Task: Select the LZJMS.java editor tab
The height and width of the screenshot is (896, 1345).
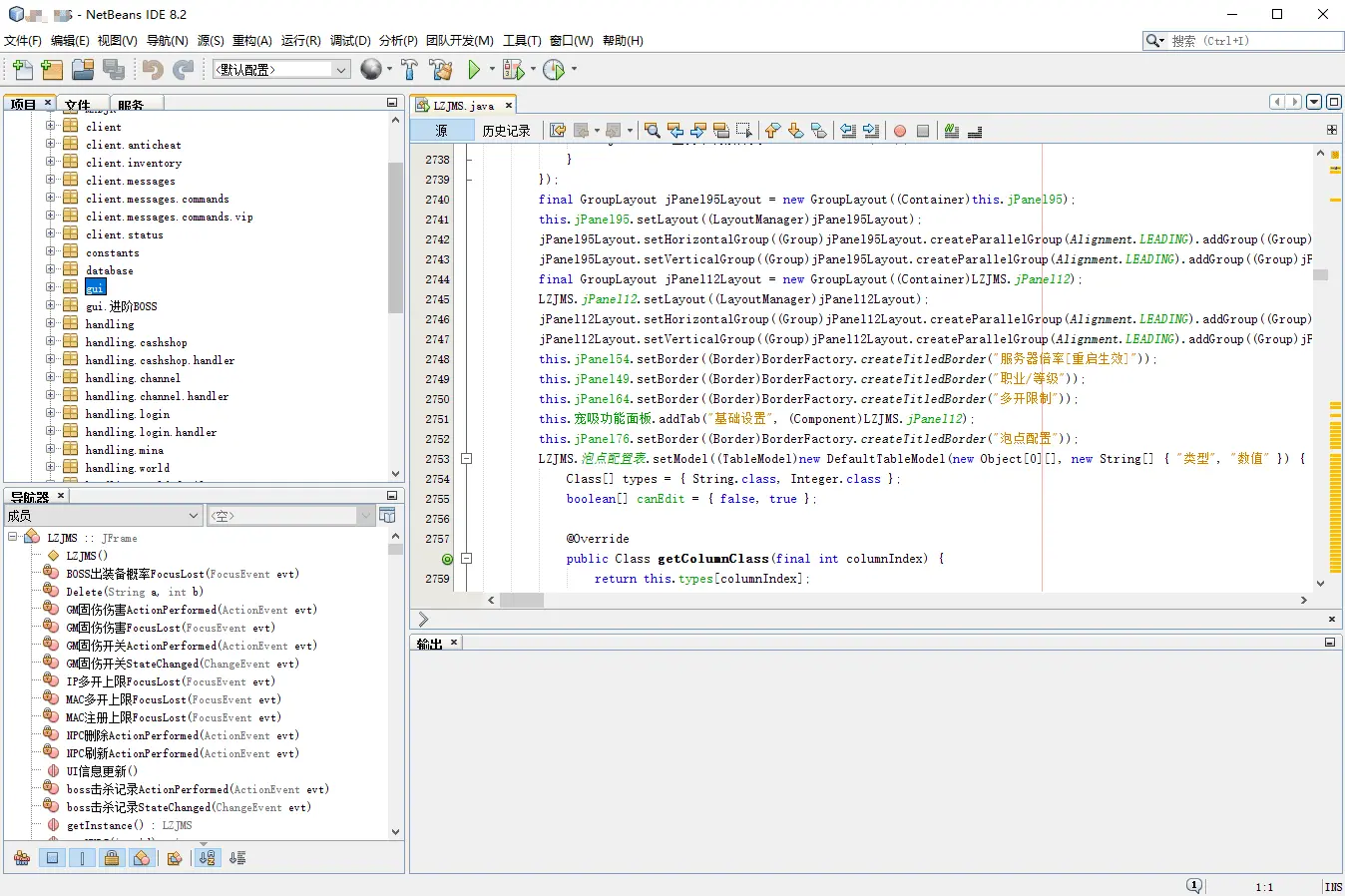Action: point(463,105)
